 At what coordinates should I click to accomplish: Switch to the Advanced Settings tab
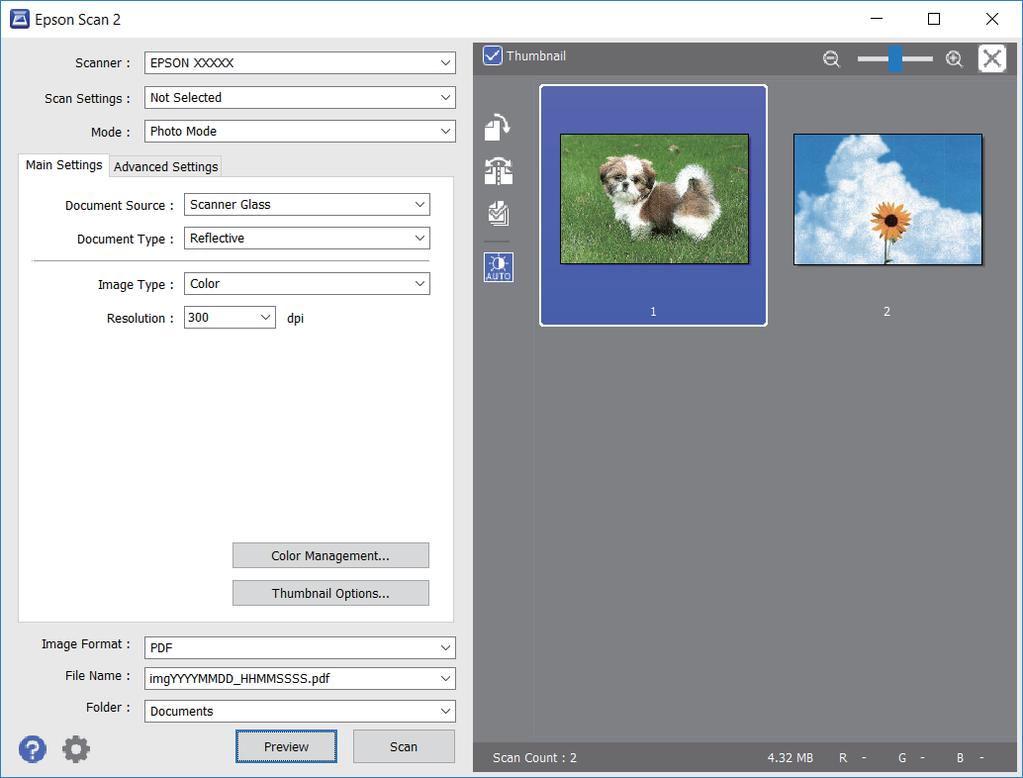click(166, 166)
